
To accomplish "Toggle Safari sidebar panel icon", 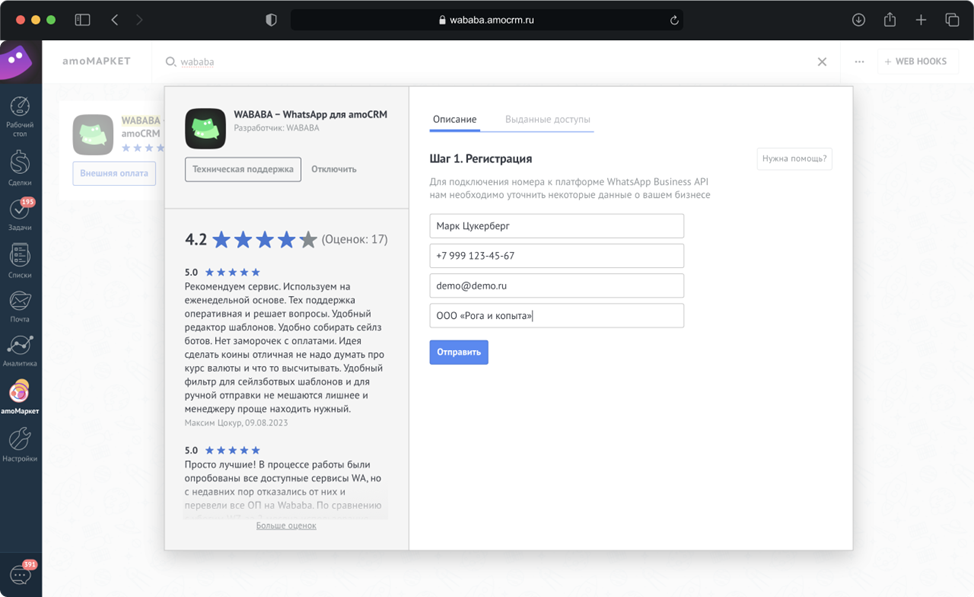I will pos(82,20).
